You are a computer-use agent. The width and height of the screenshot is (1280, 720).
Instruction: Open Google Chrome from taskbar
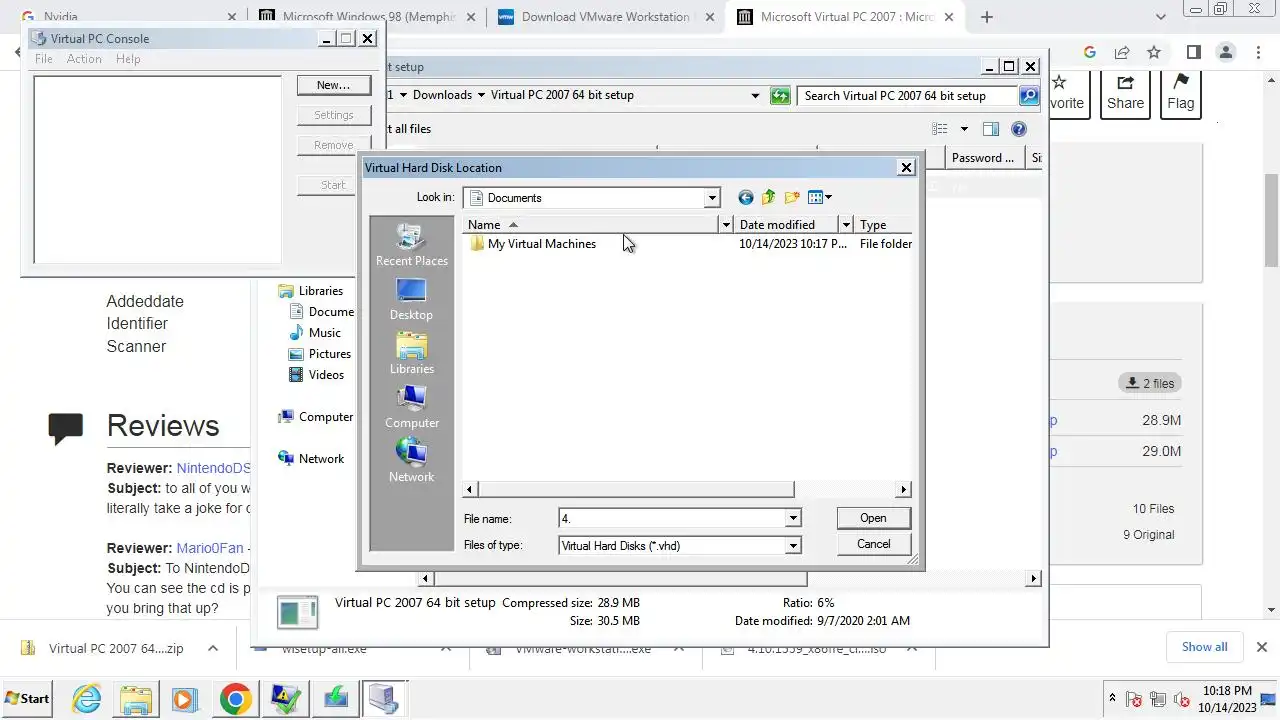point(236,699)
